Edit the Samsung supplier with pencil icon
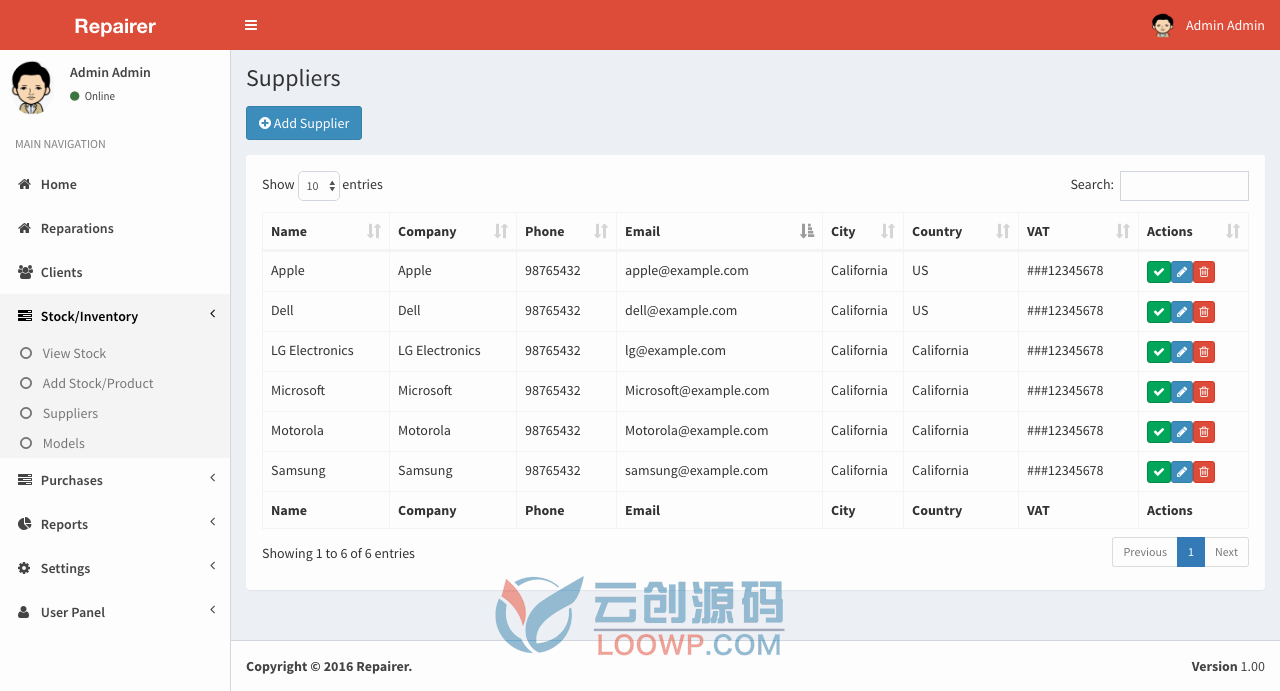1280x691 pixels. tap(1182, 472)
